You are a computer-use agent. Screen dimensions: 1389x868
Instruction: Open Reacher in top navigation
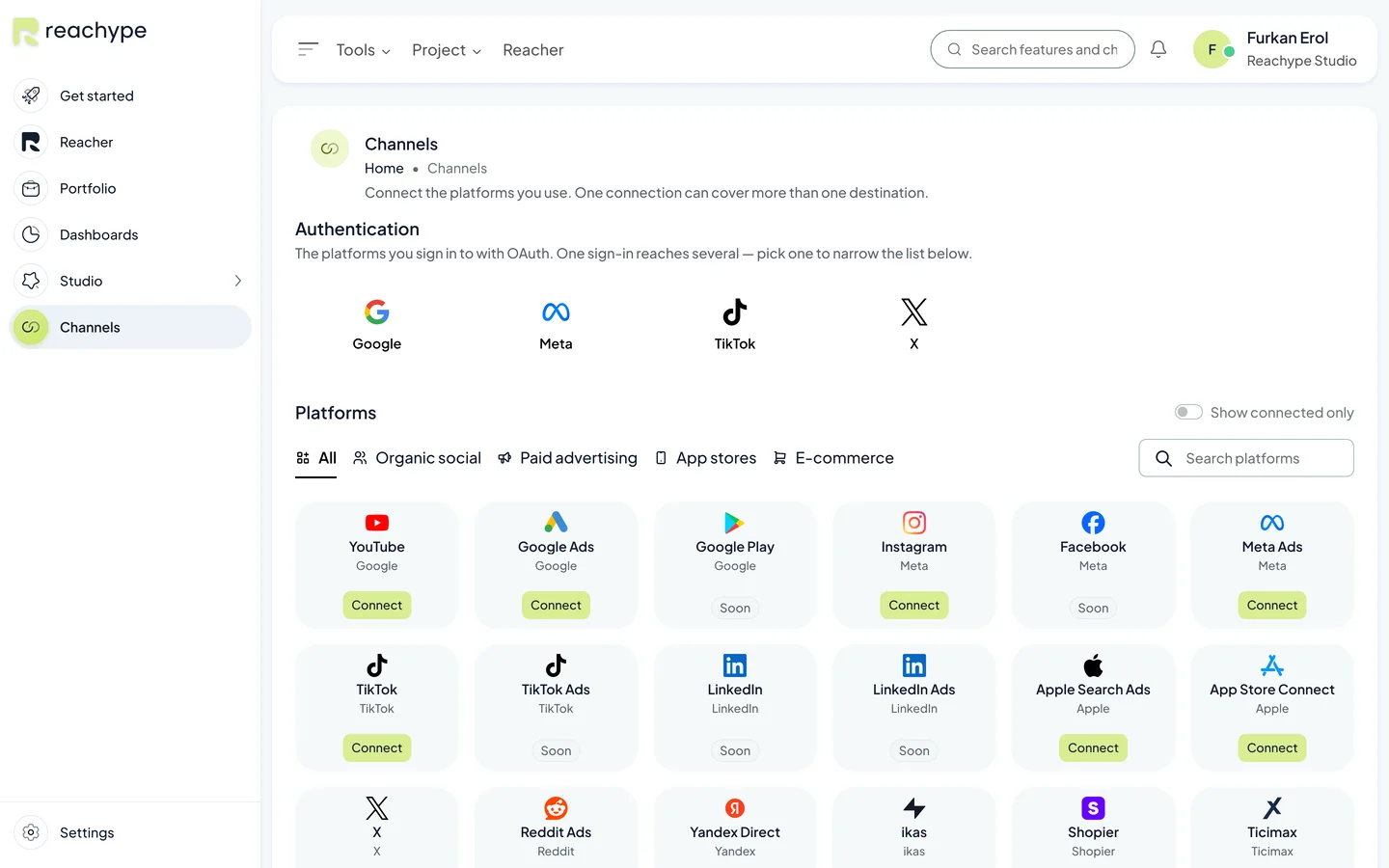[x=533, y=50]
